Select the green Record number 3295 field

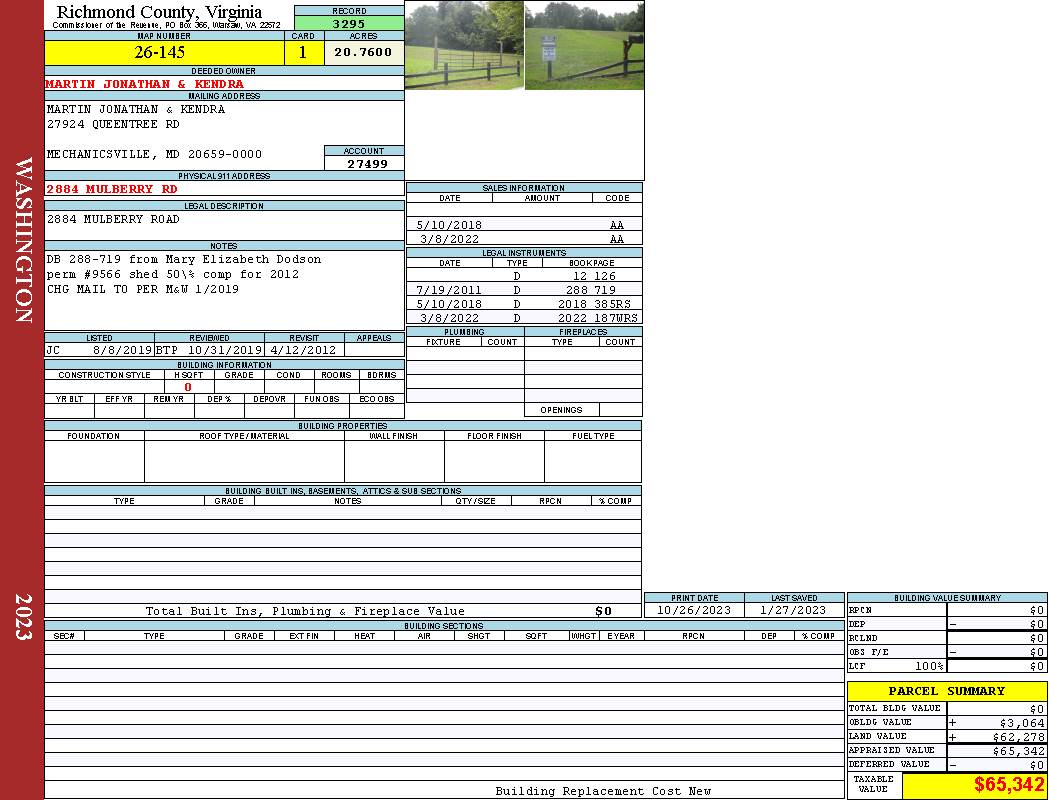[x=349, y=23]
